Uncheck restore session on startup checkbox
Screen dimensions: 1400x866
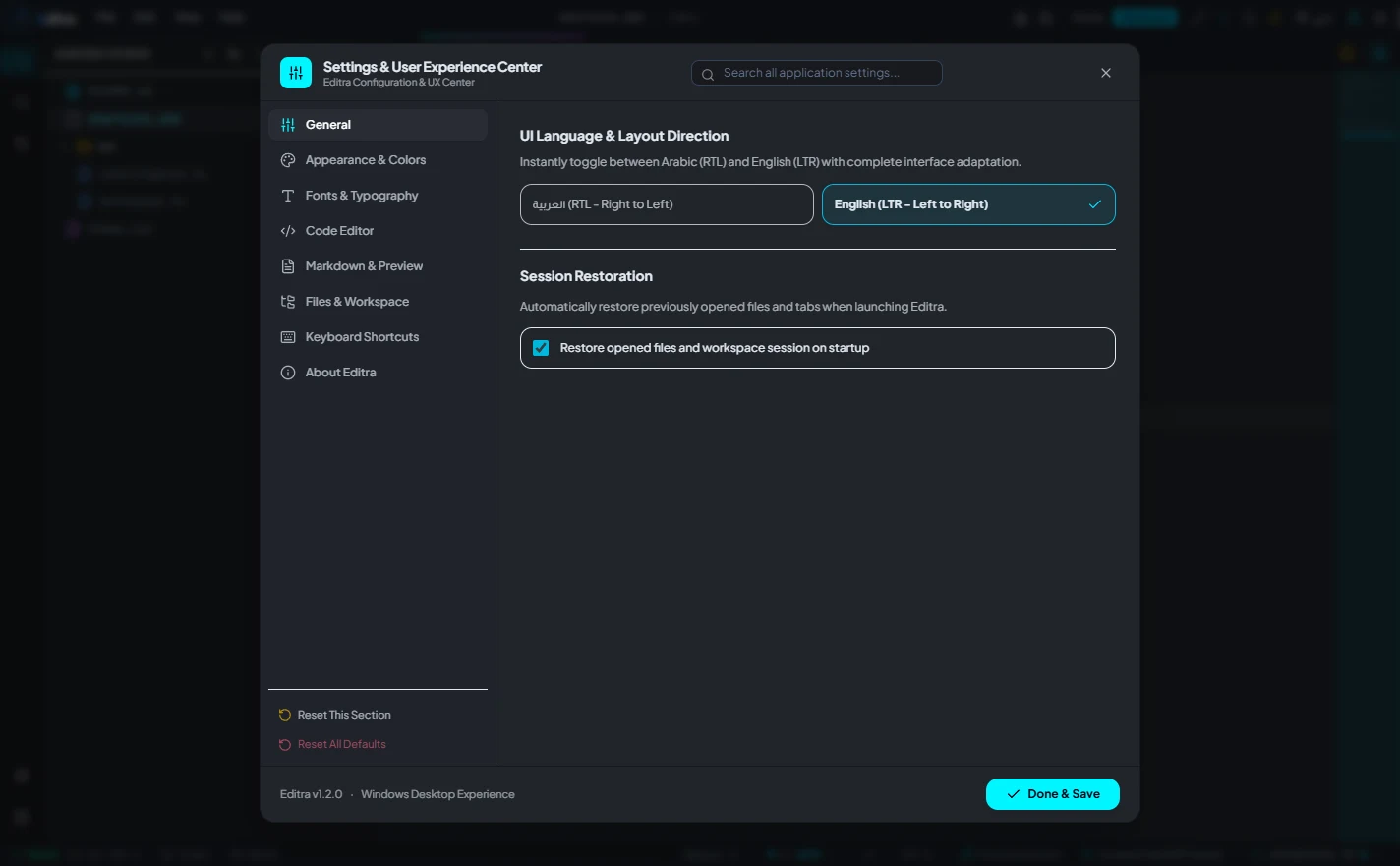541,348
